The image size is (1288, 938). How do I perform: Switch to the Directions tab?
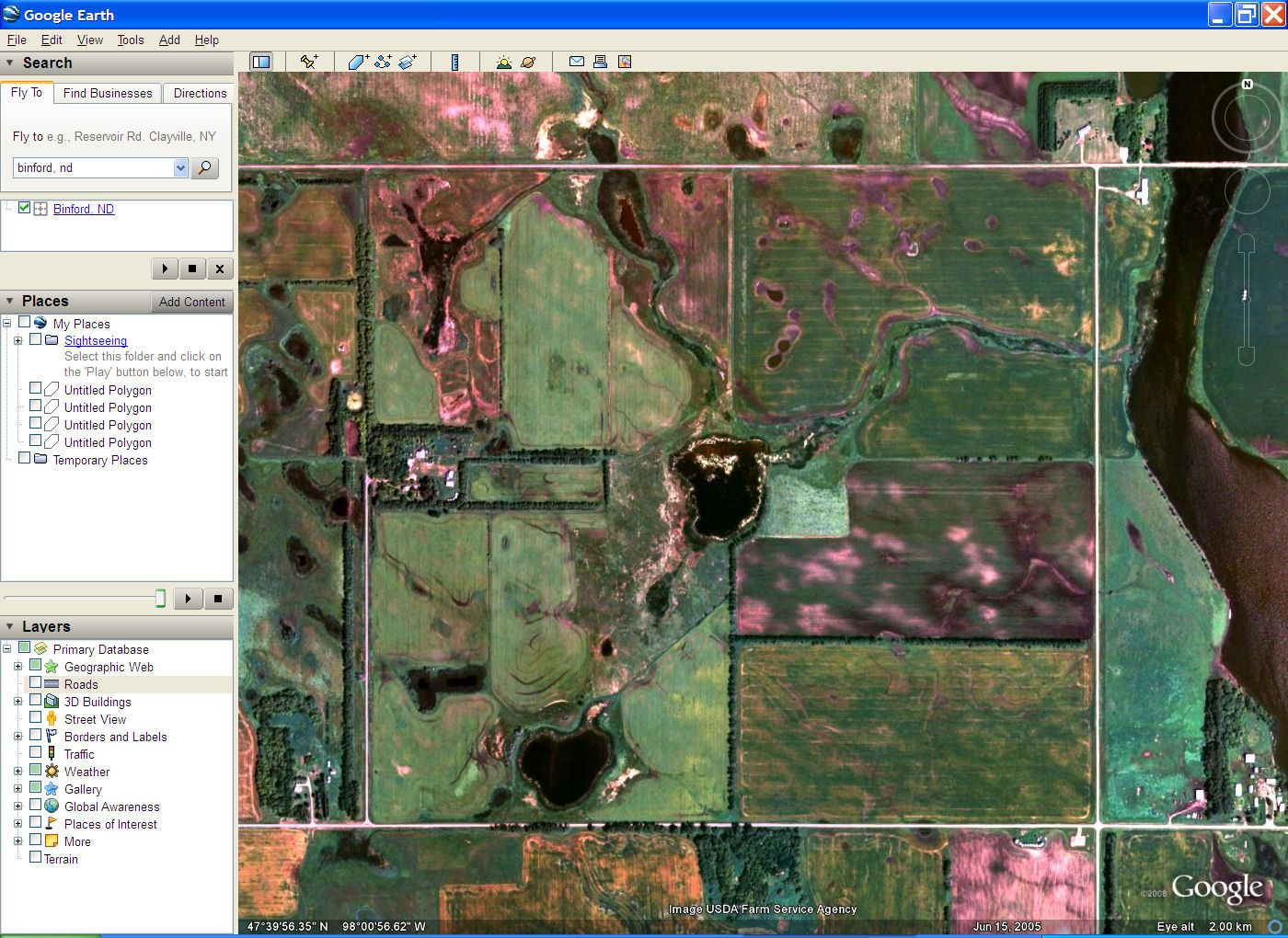[200, 93]
